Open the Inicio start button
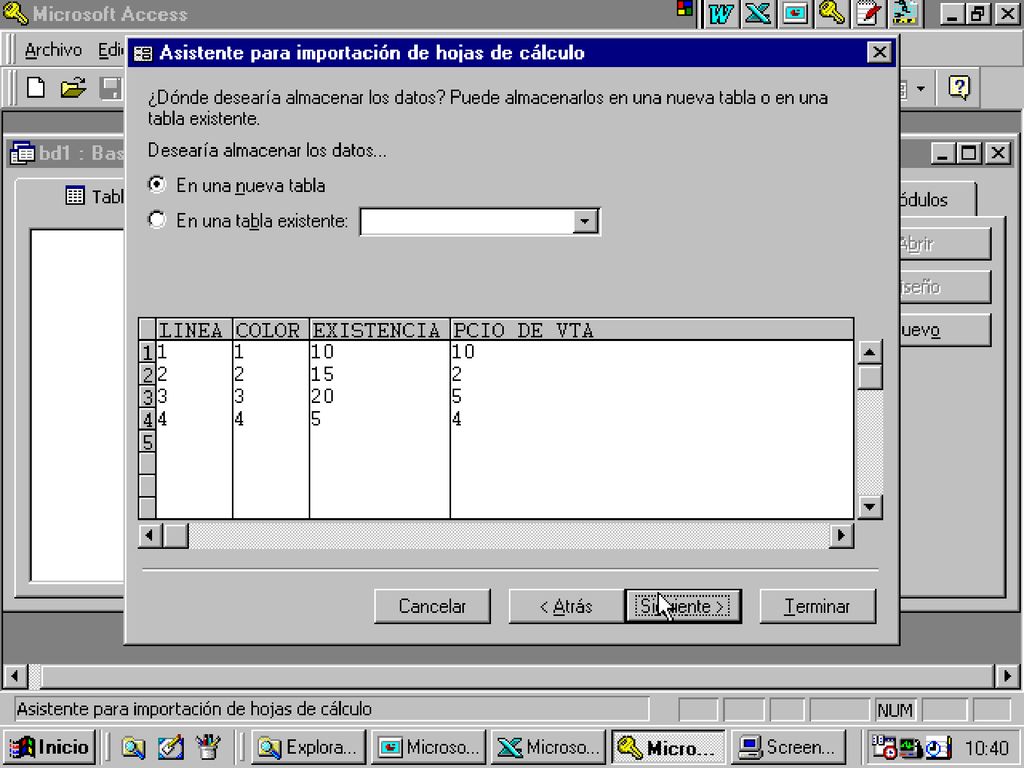The image size is (1024, 768). (x=51, y=747)
